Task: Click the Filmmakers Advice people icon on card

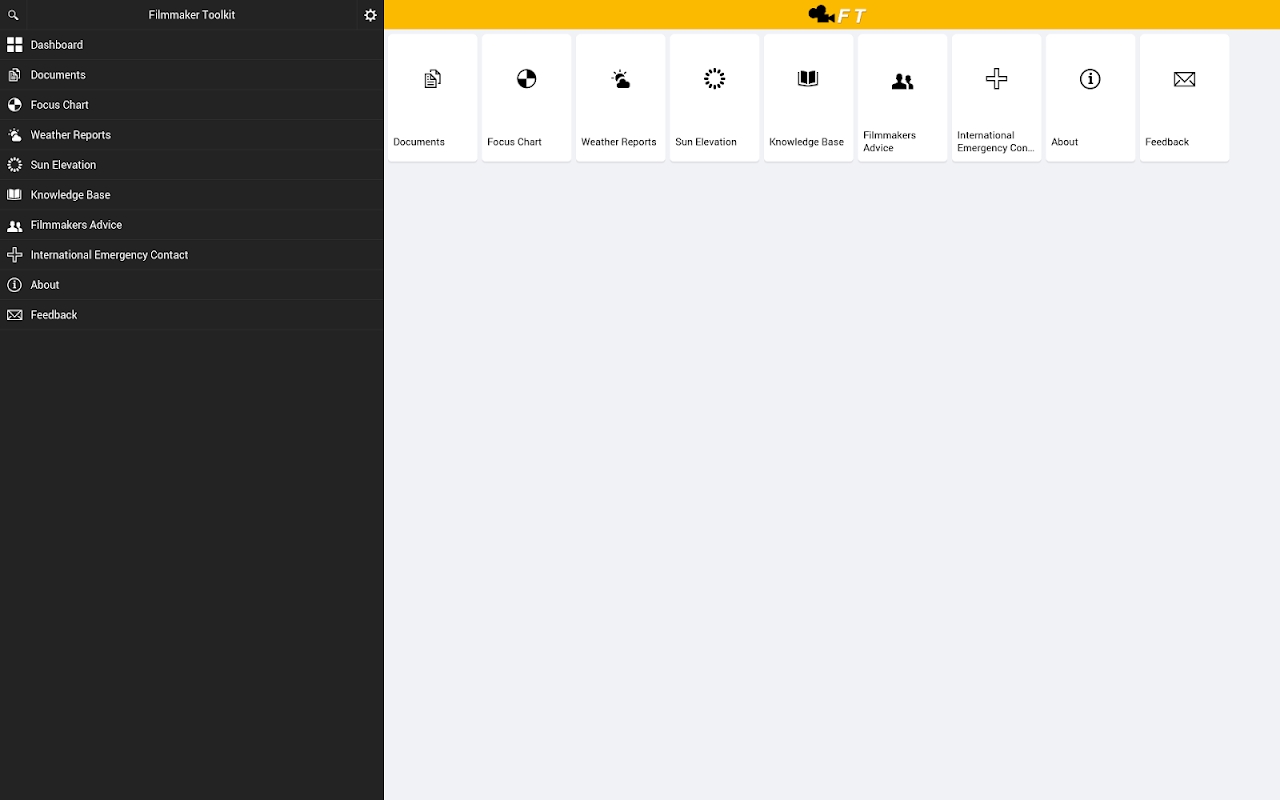Action: click(x=902, y=82)
